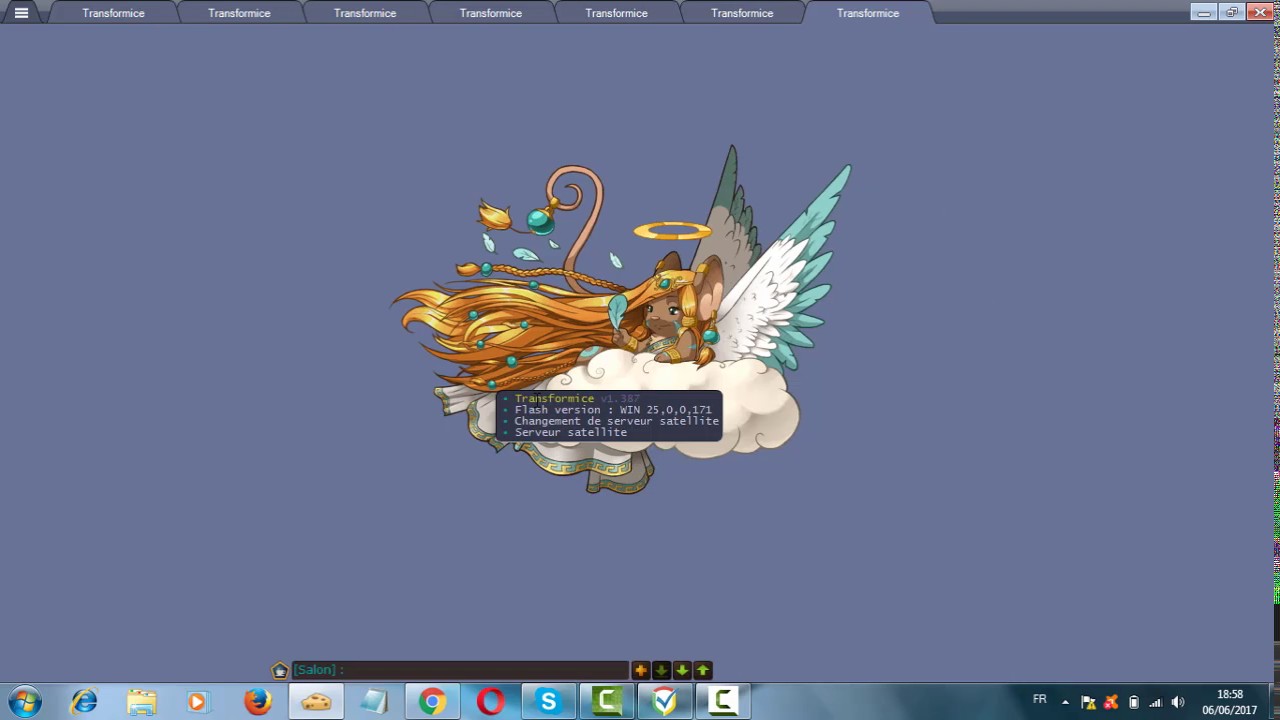Focus the [Salon] chat input field
Image resolution: width=1280 pixels, height=720 pixels.
(x=461, y=670)
